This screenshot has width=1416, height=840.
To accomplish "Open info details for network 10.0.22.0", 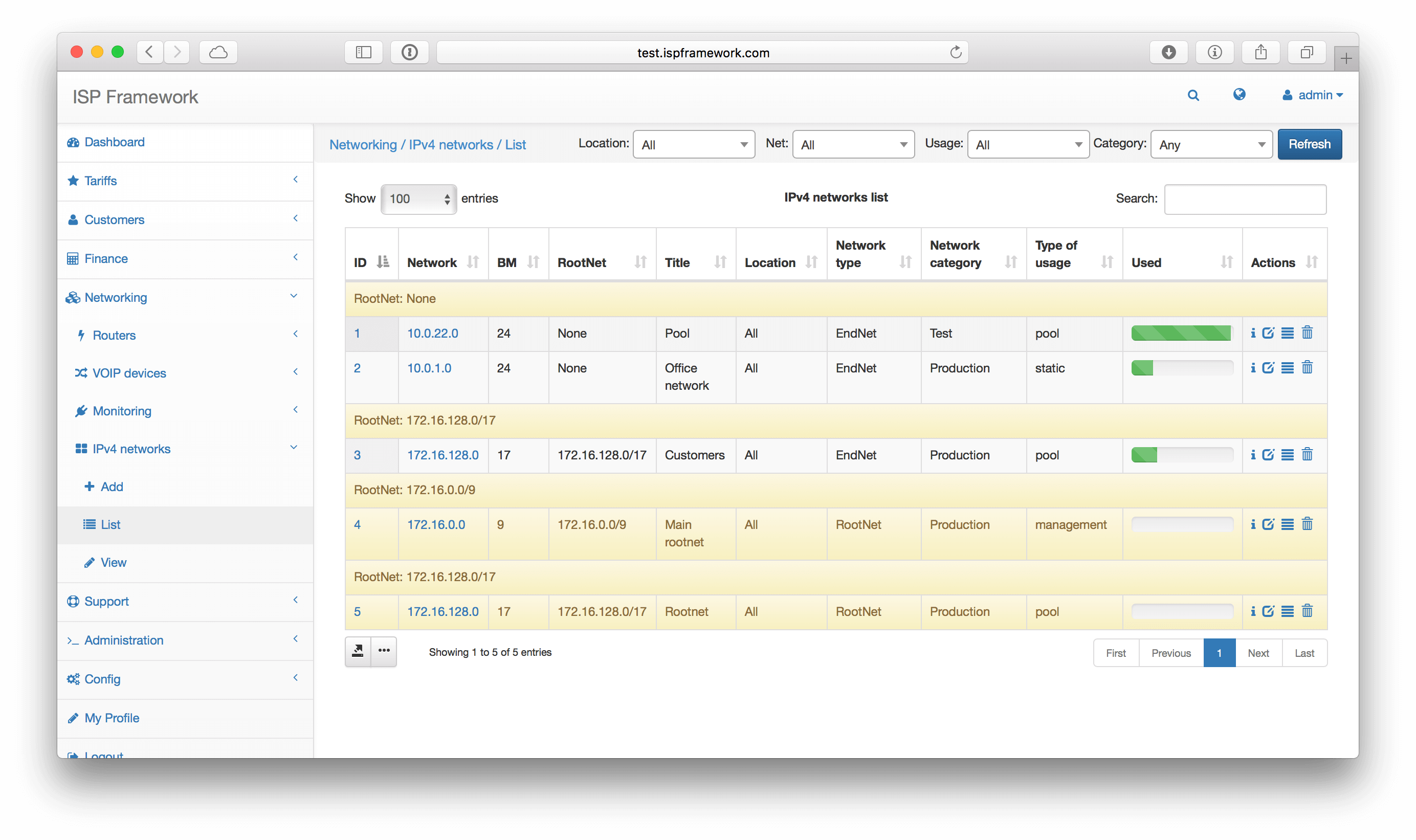I will pos(1253,333).
